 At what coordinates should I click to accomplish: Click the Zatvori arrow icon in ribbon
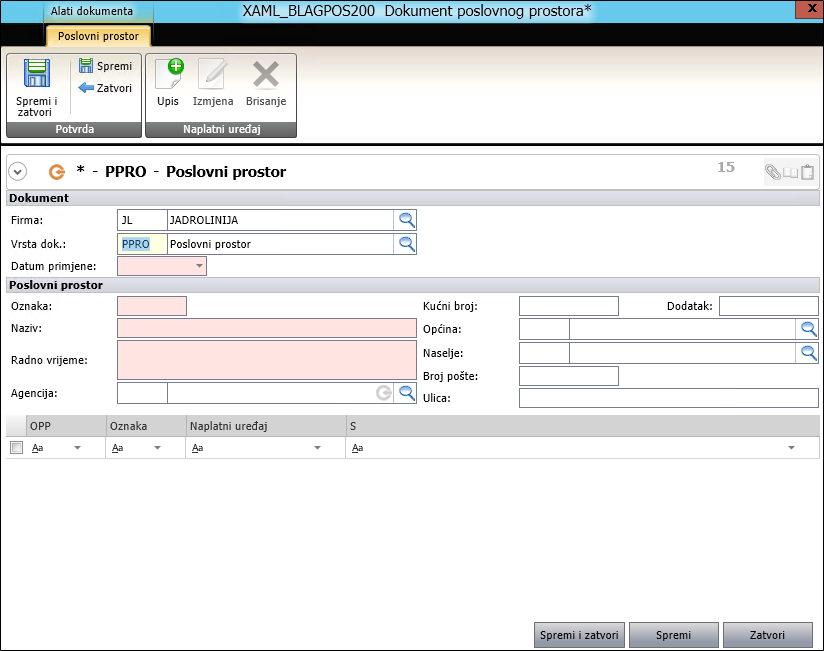pos(86,88)
